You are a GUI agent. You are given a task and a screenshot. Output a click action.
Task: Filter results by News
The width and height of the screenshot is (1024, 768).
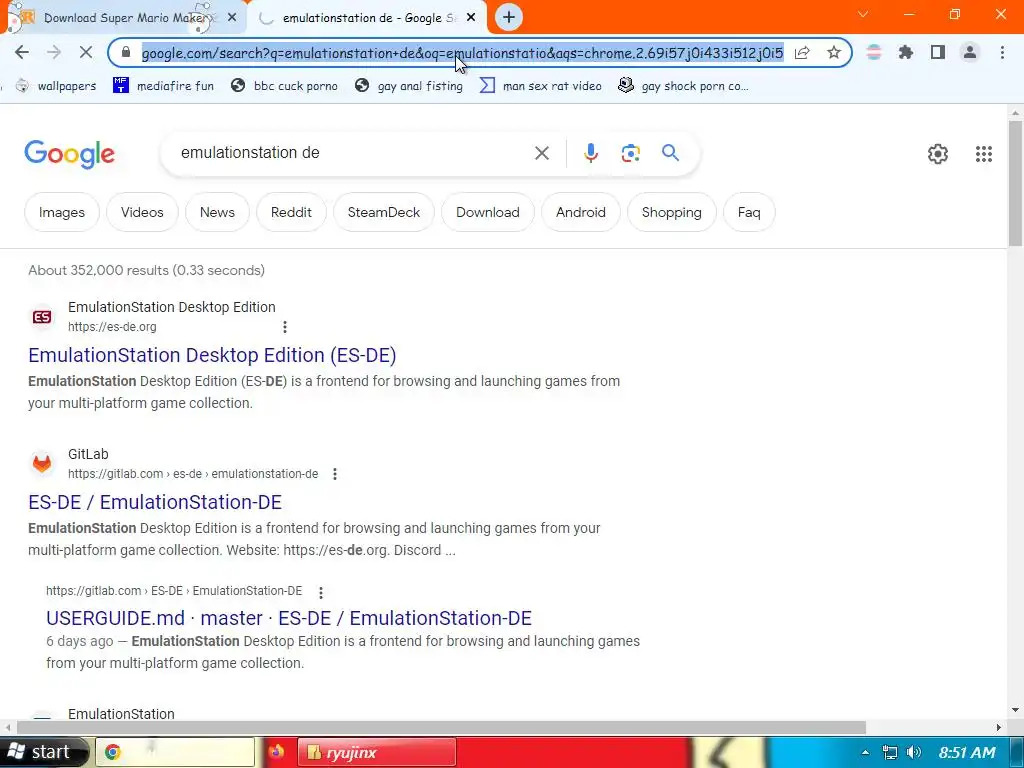[x=217, y=212]
